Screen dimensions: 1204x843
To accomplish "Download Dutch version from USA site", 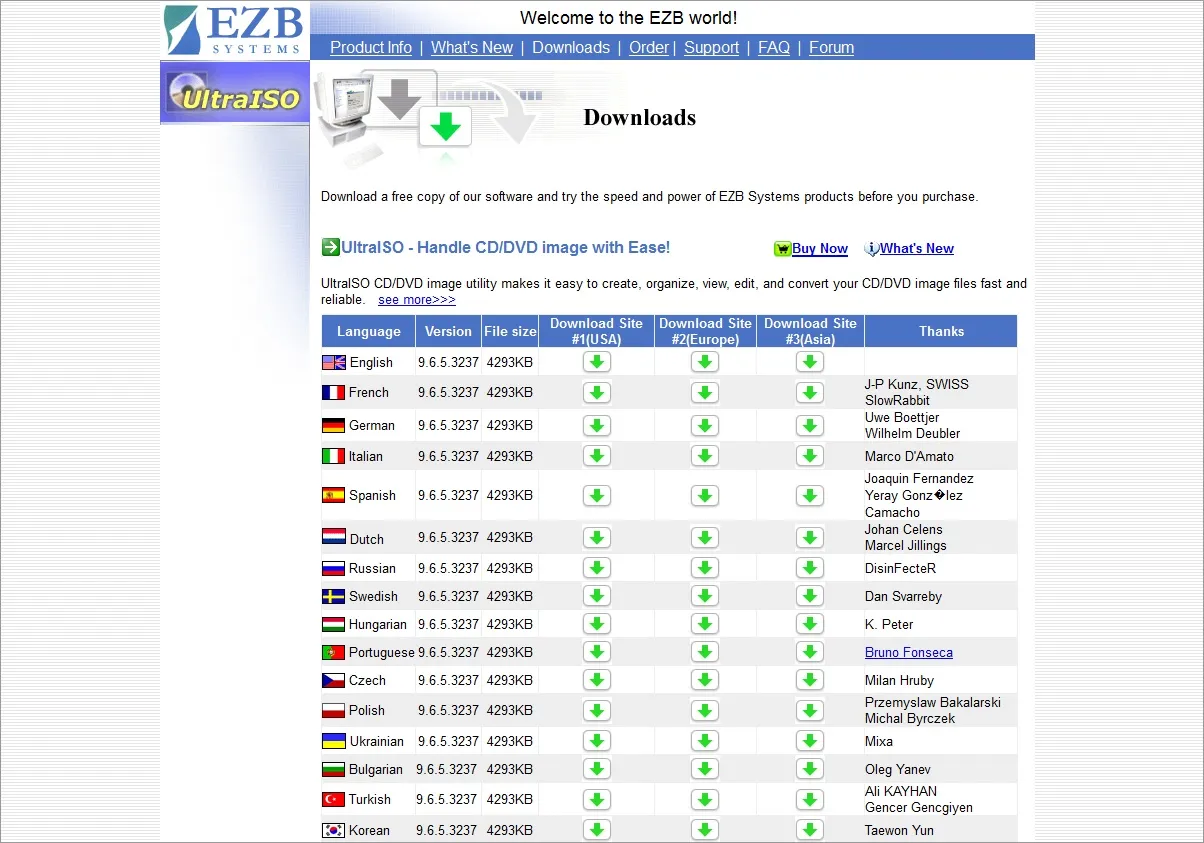I will click(x=597, y=537).
